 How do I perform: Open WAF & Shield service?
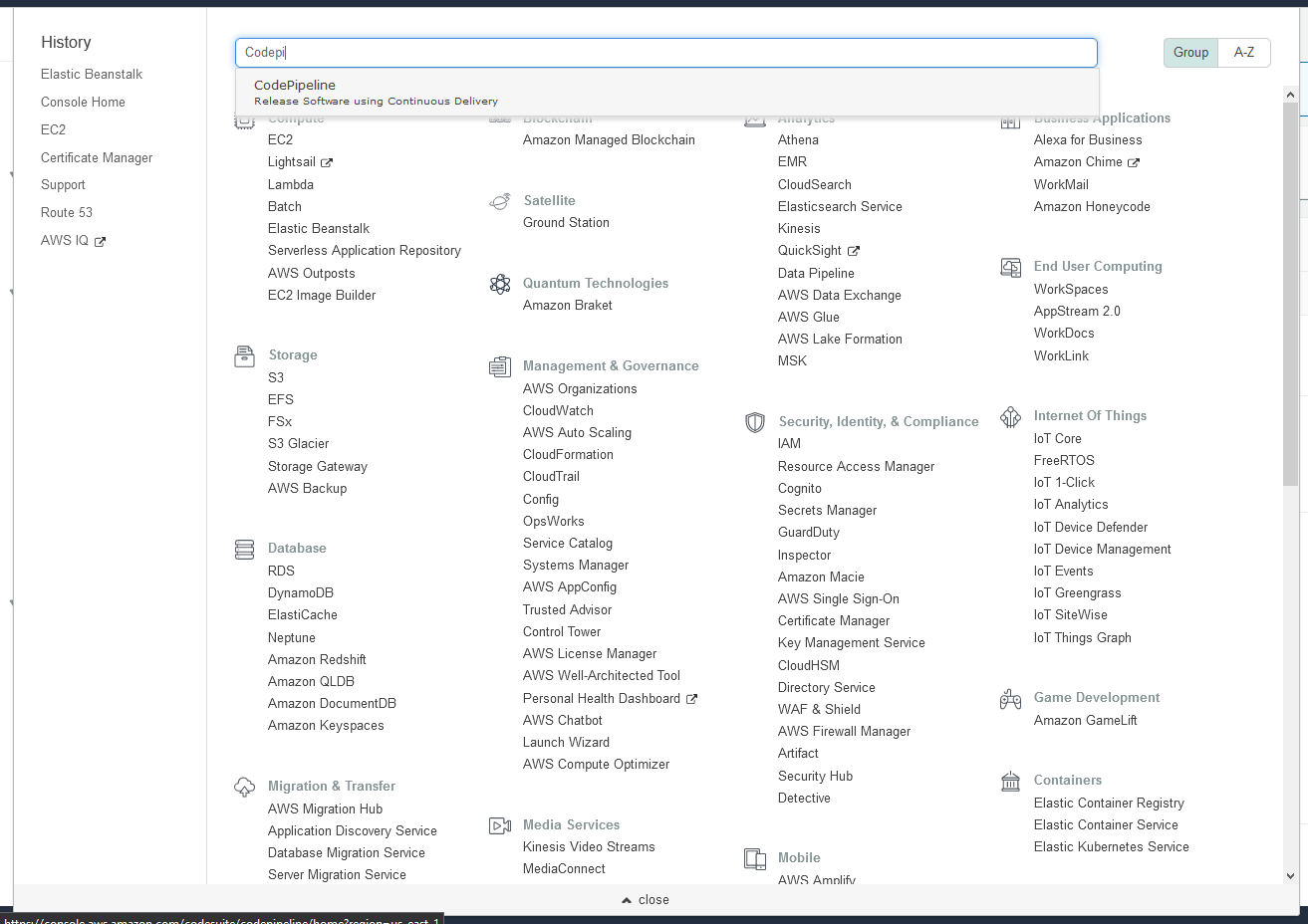tap(819, 710)
